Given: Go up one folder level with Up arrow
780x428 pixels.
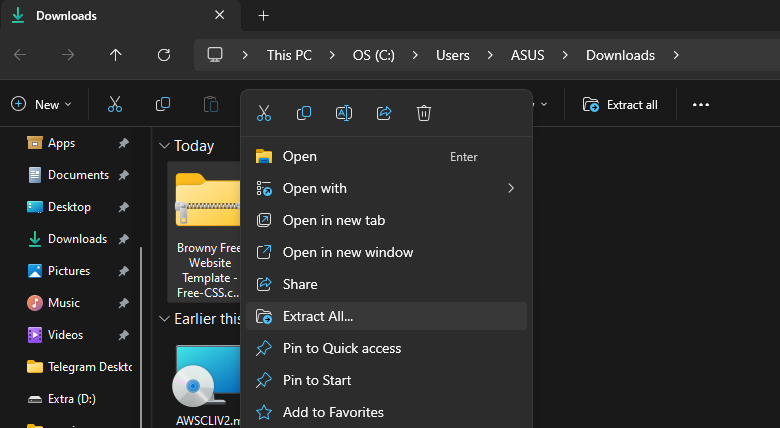Looking at the screenshot, I should point(116,55).
